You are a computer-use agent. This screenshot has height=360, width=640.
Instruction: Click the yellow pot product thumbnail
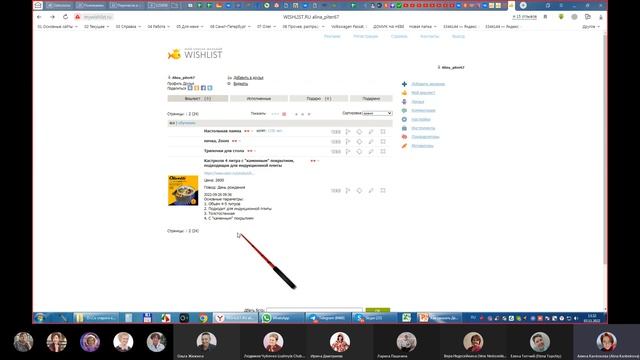183,190
